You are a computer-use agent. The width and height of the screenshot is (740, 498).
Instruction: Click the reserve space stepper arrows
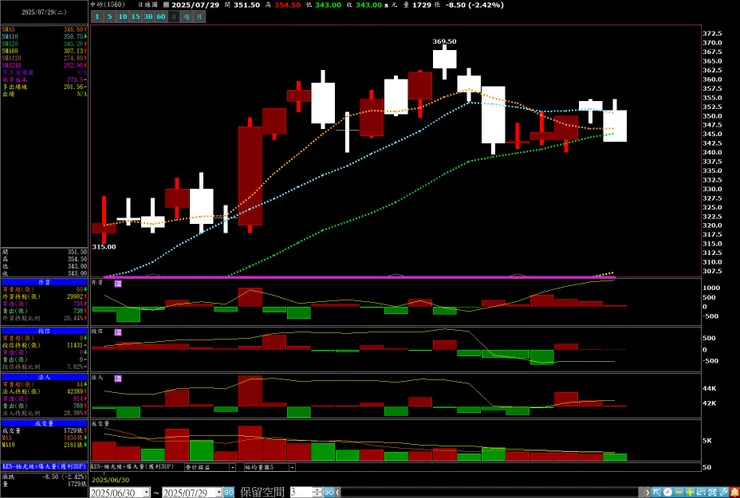318,492
